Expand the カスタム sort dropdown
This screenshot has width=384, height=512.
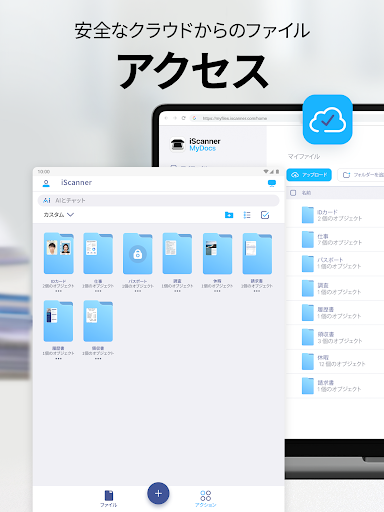58,215
